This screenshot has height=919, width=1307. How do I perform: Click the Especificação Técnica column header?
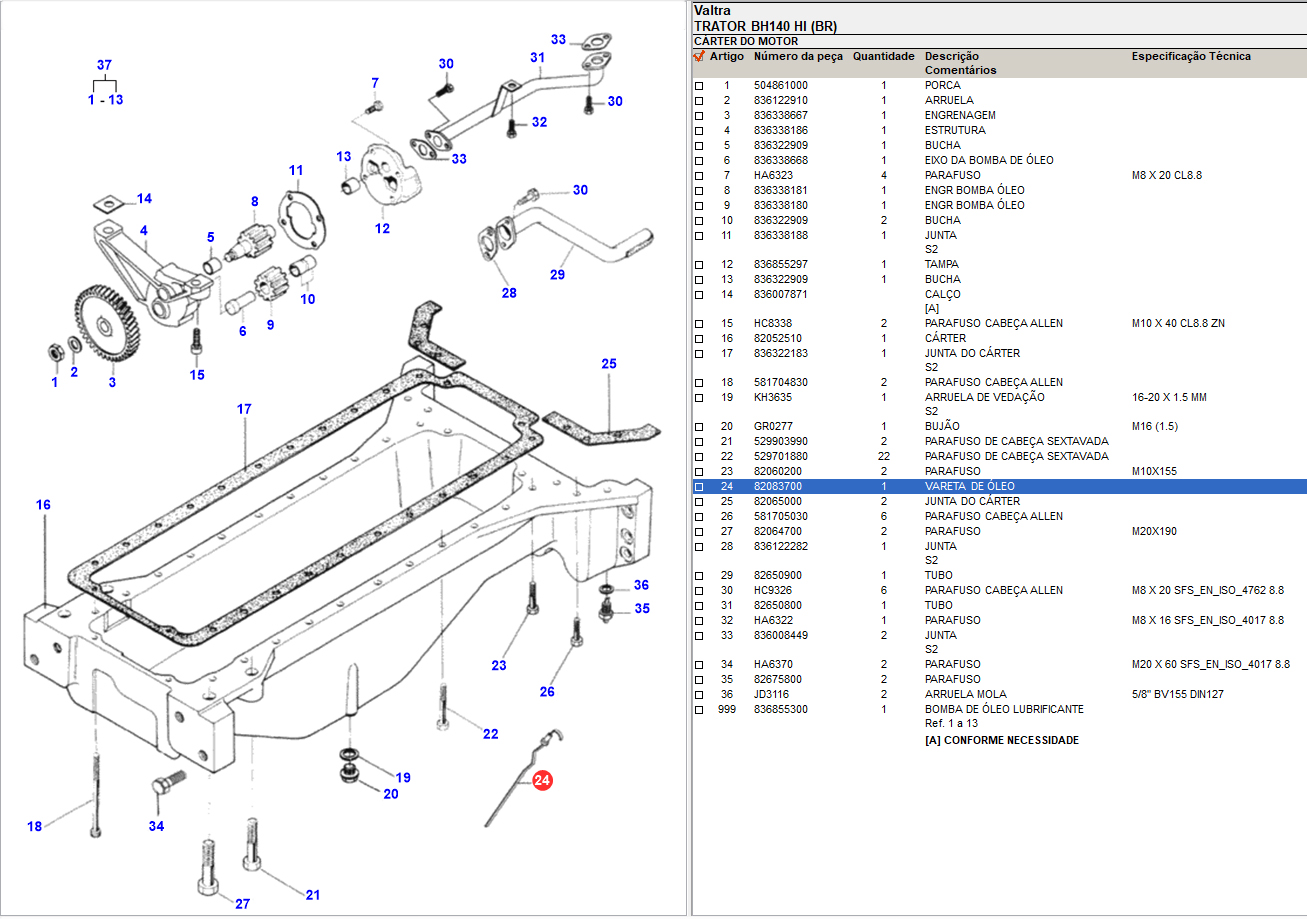[1190, 57]
